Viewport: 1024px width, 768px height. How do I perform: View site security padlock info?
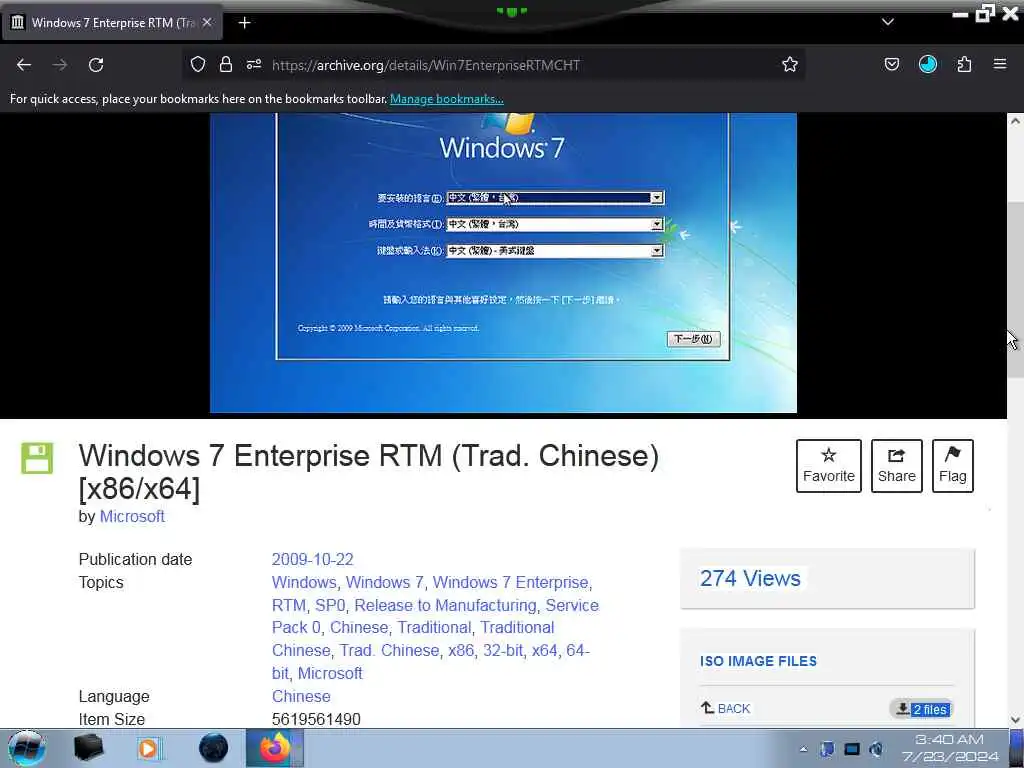pos(226,64)
